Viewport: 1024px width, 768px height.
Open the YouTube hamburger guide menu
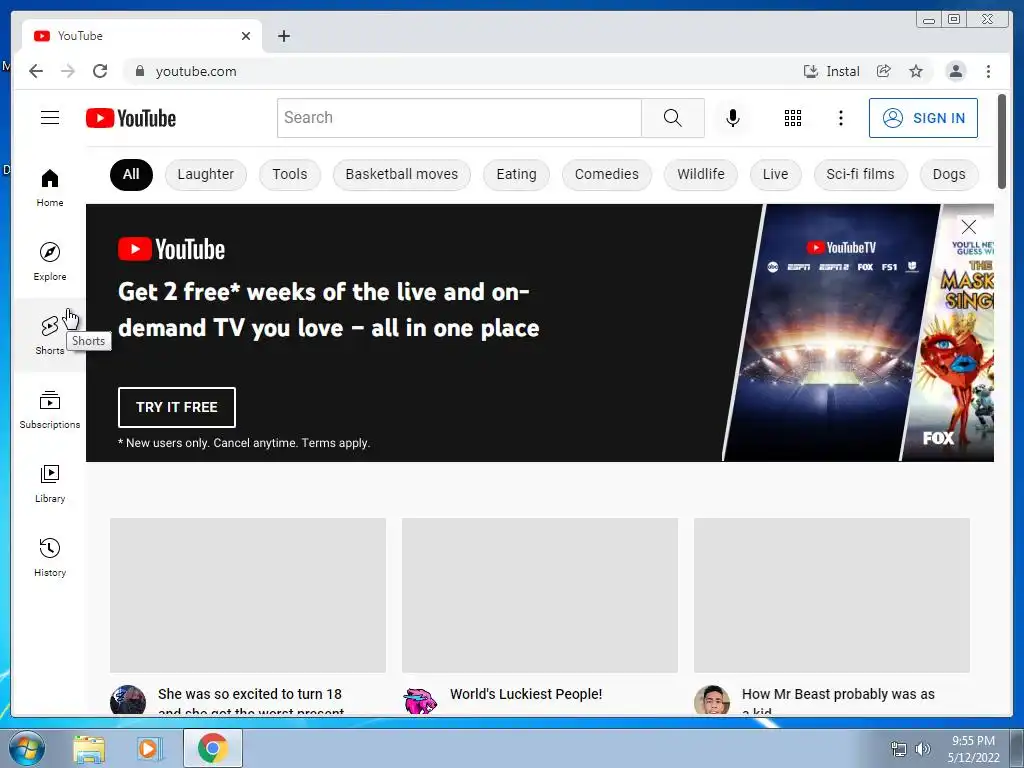pyautogui.click(x=50, y=118)
